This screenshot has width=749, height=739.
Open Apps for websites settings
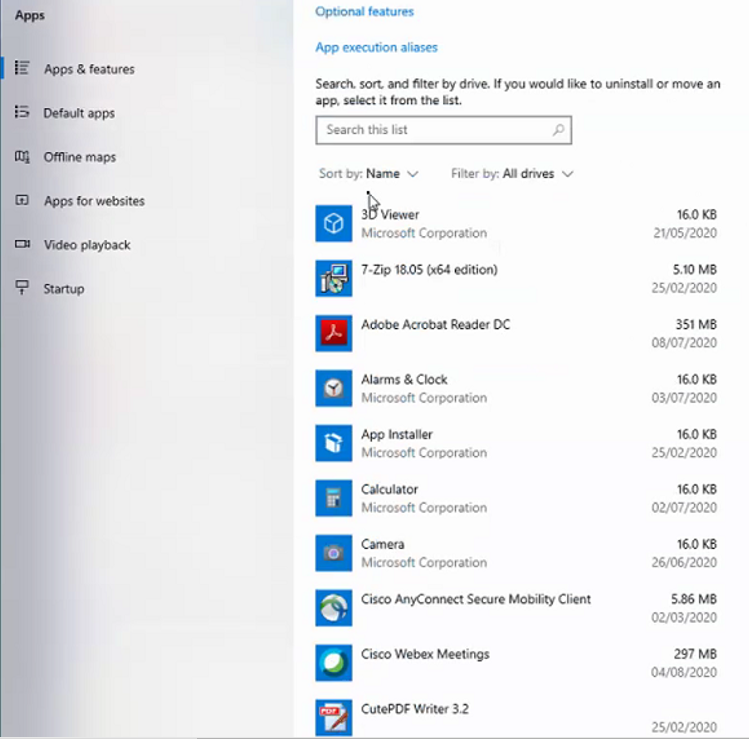[95, 201]
